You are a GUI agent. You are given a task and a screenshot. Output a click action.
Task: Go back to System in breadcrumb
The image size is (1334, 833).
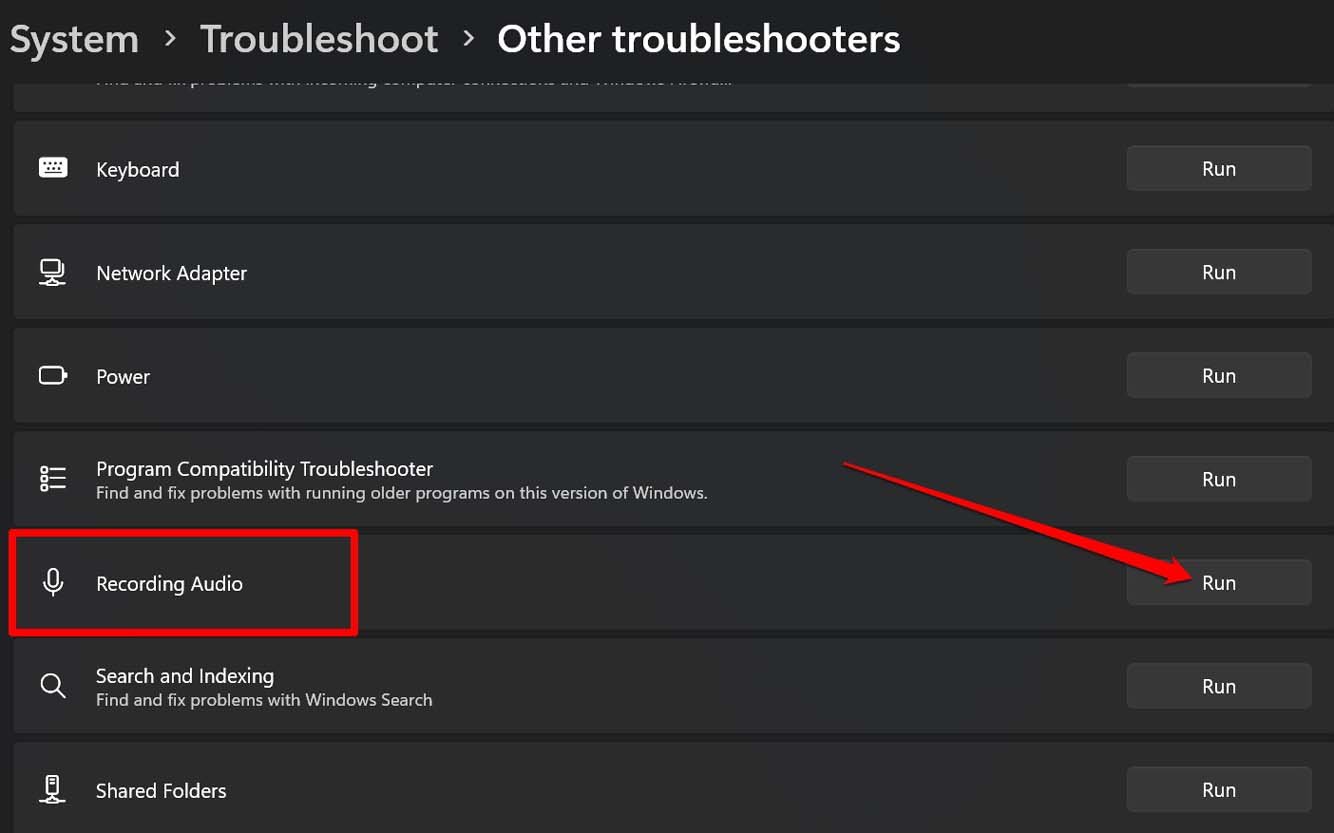coord(74,40)
